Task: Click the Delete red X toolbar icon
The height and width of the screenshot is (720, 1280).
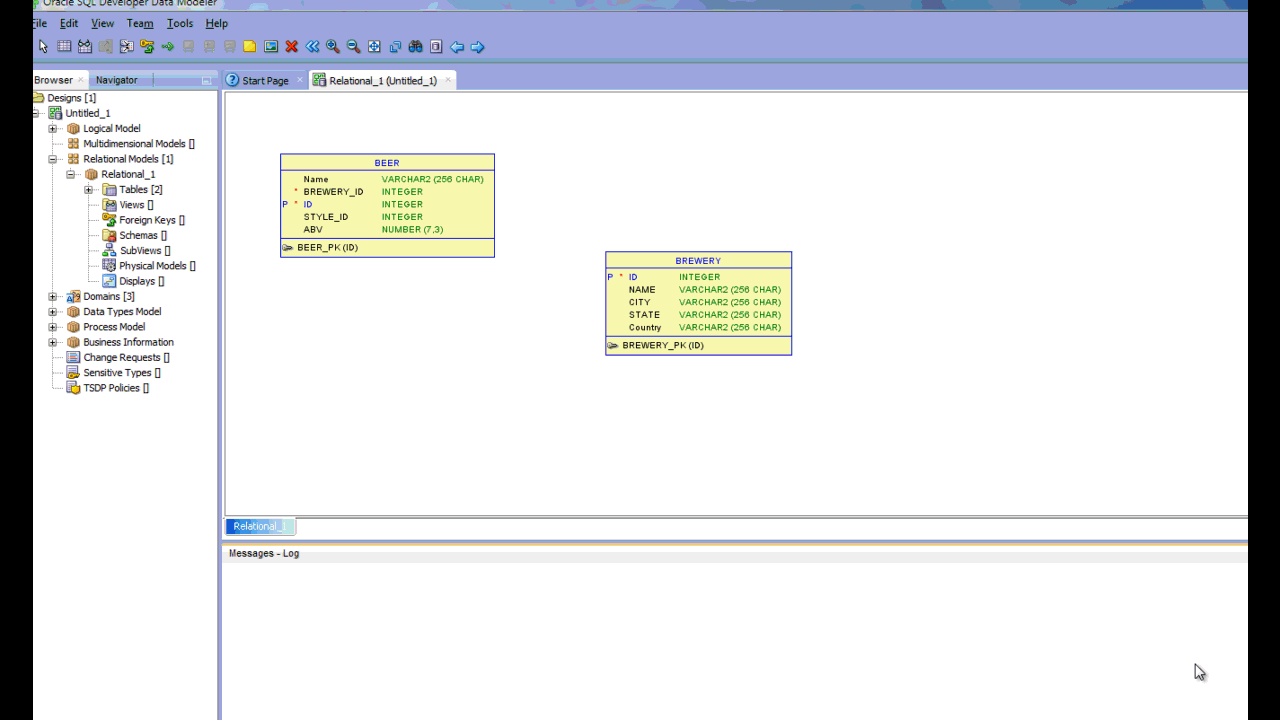Action: (x=291, y=46)
